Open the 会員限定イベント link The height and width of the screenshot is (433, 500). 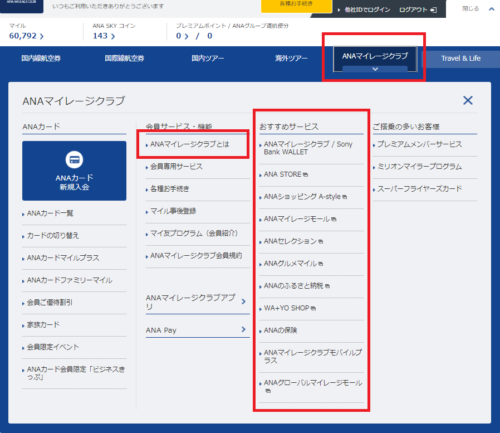pos(53,347)
